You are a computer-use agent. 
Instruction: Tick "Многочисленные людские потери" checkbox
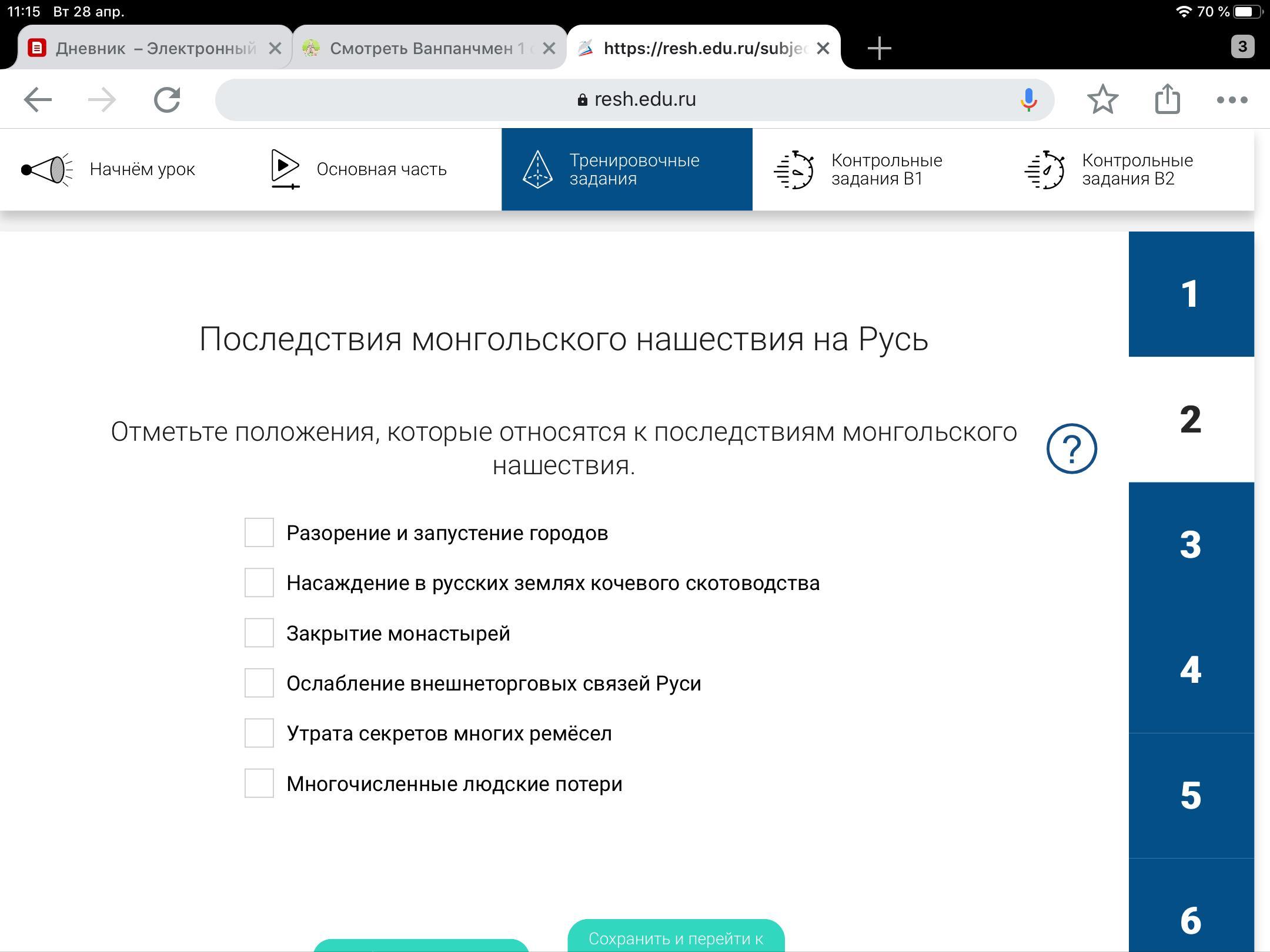(259, 783)
